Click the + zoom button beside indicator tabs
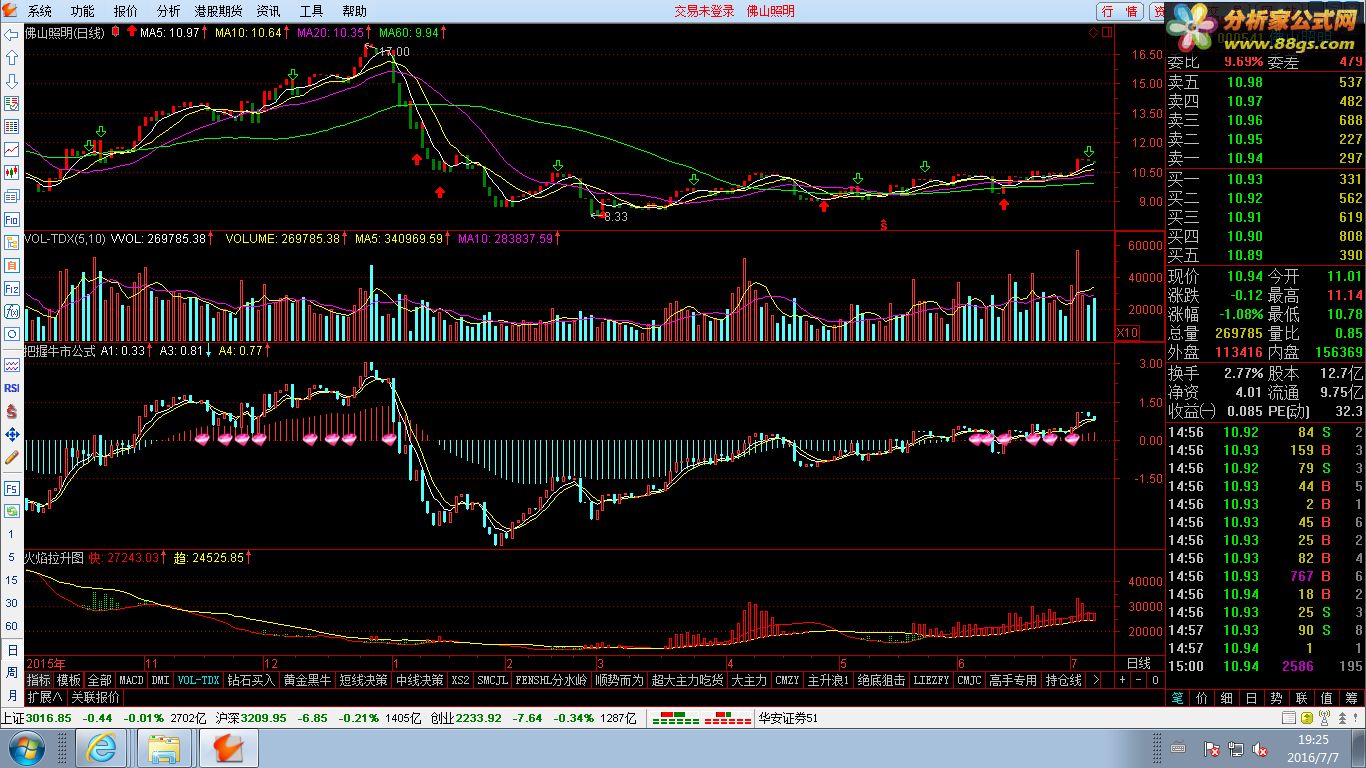 pos(1122,680)
